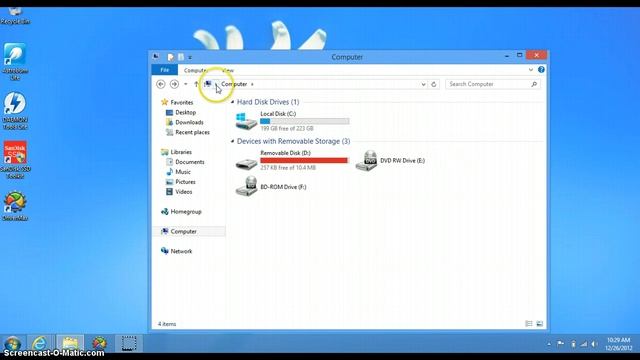The image size is (640, 360).
Task: Switch to large icons view in status bar
Action: click(x=540, y=324)
